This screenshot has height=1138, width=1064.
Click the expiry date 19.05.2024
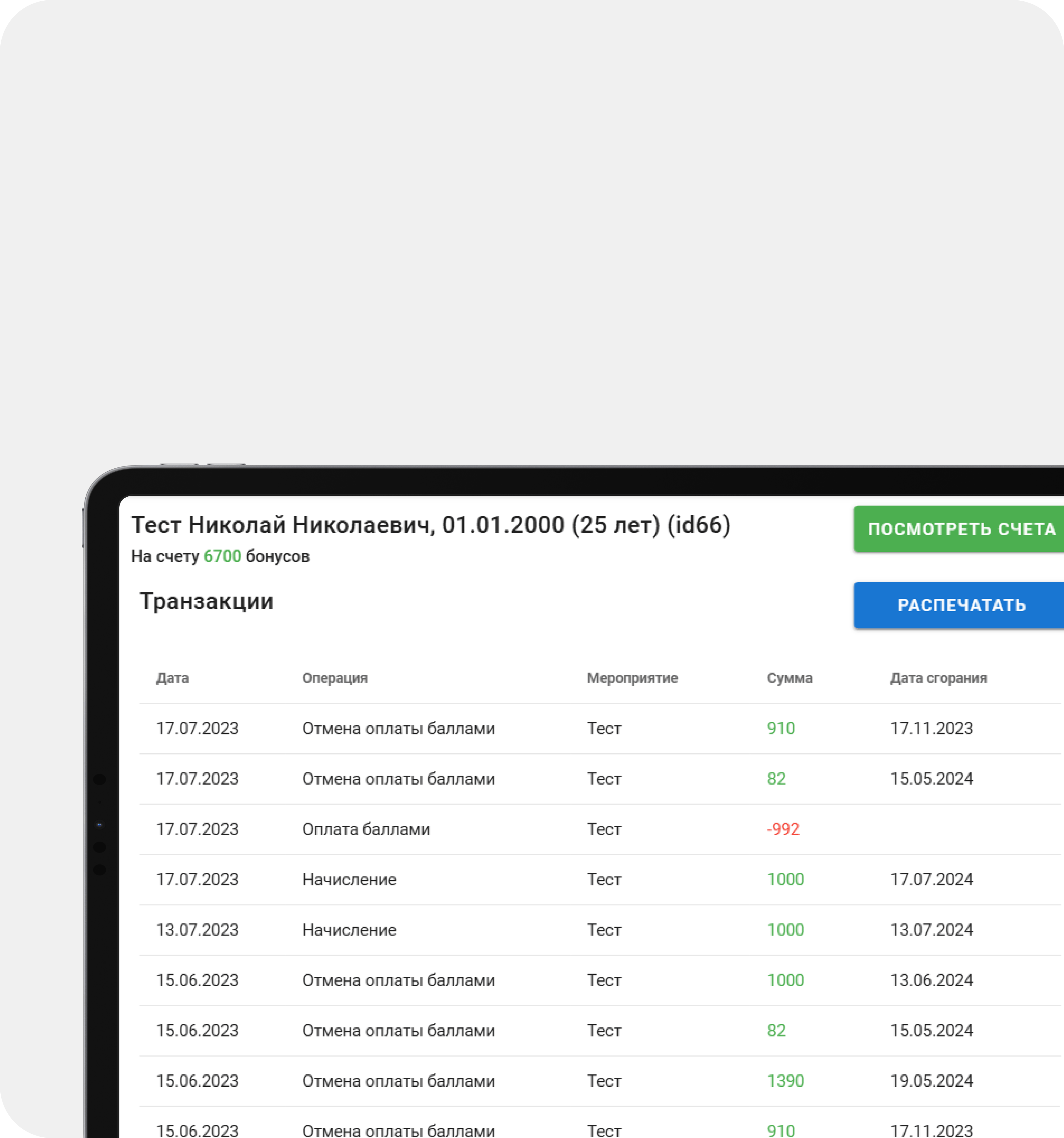point(931,1081)
